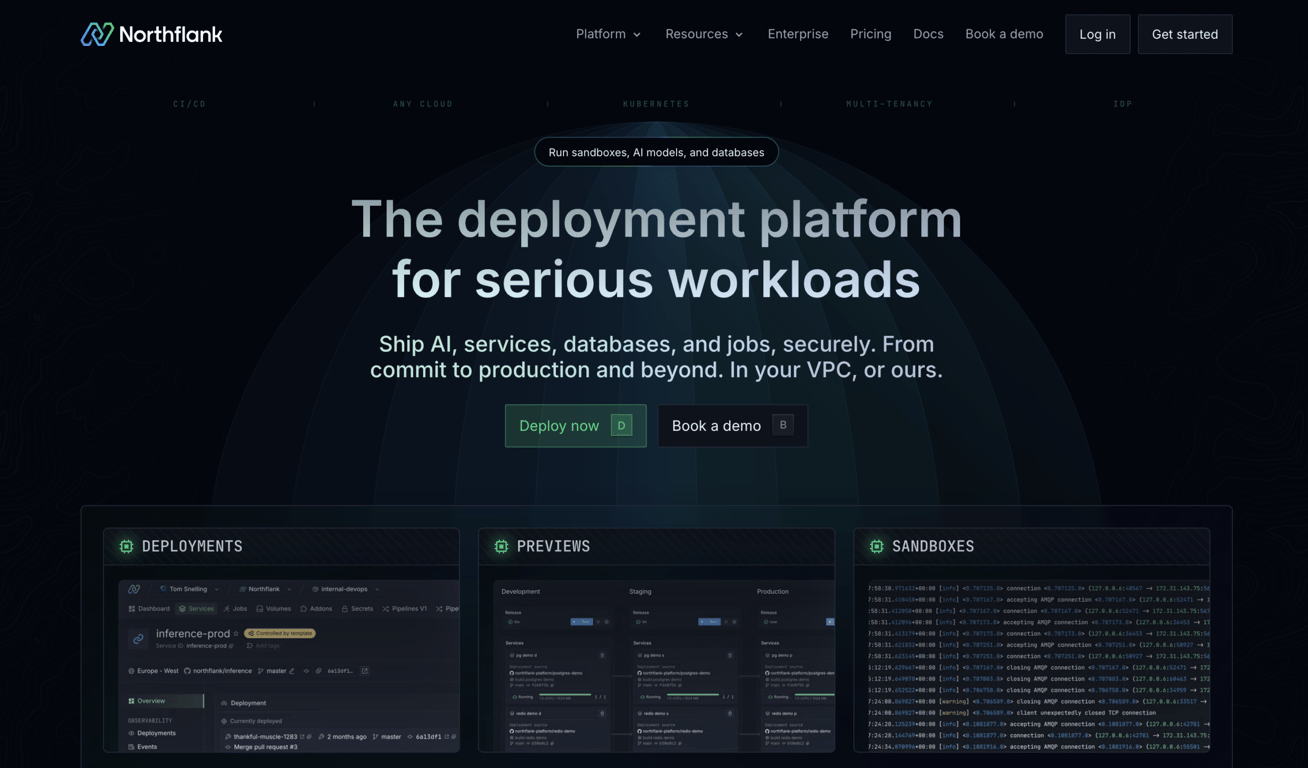This screenshot has height=768, width=1308.
Task: Select the Jobs tab in the Deployments preview
Action: coord(236,608)
